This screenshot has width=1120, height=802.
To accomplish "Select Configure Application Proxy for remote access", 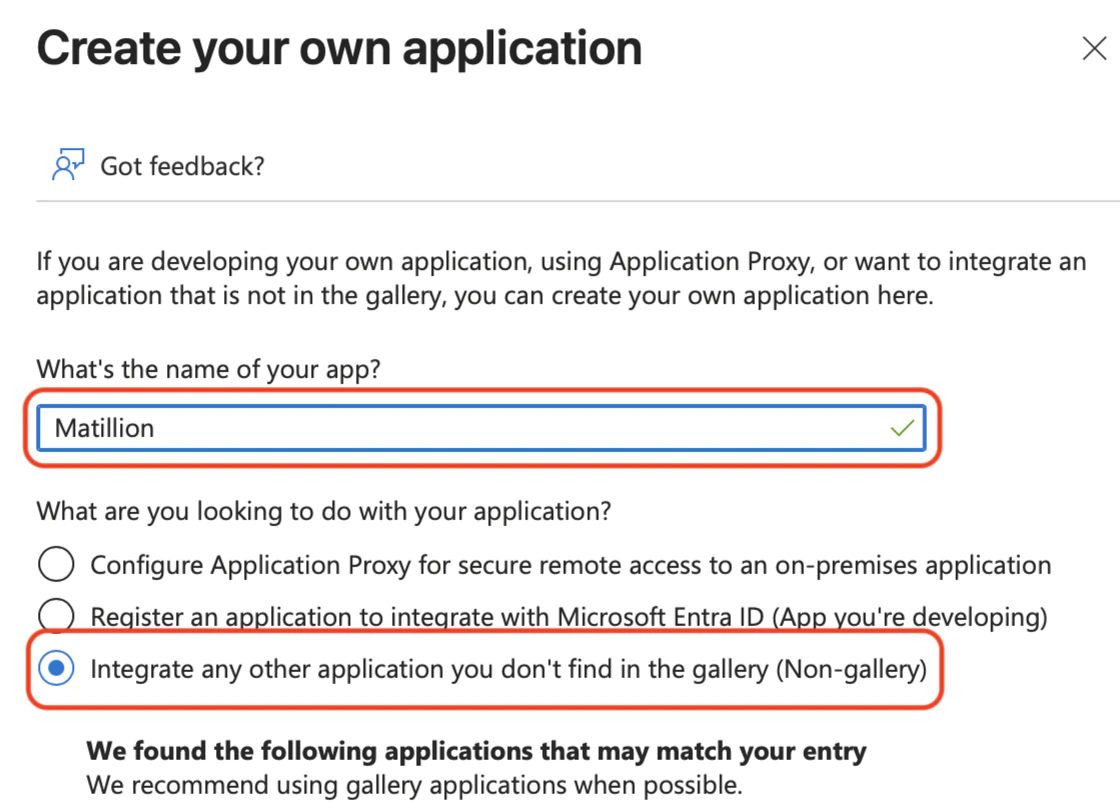I will pyautogui.click(x=56, y=564).
